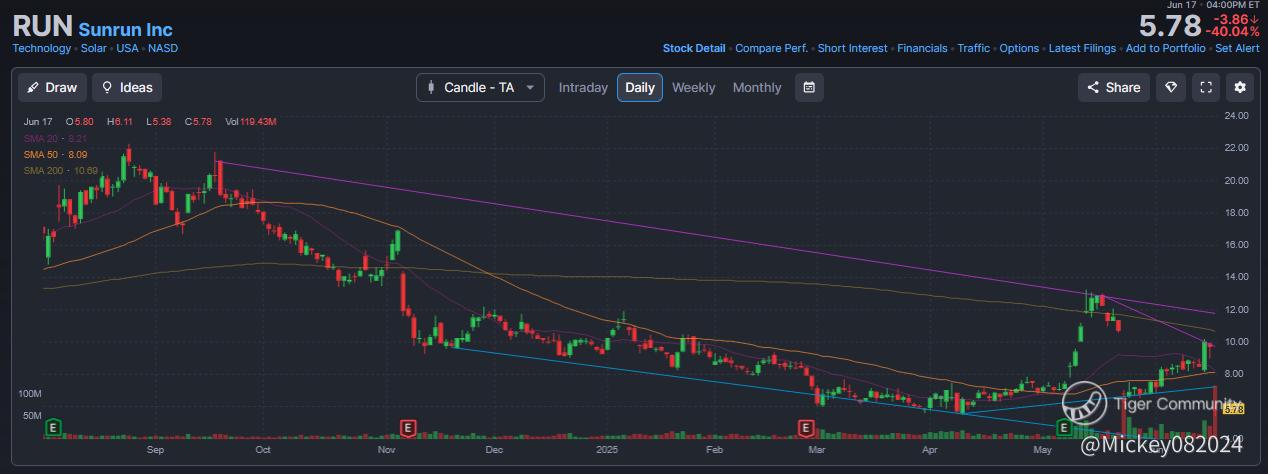Switch to Intraday timeframe
Screen dimensions: 1268x474
tap(583, 87)
